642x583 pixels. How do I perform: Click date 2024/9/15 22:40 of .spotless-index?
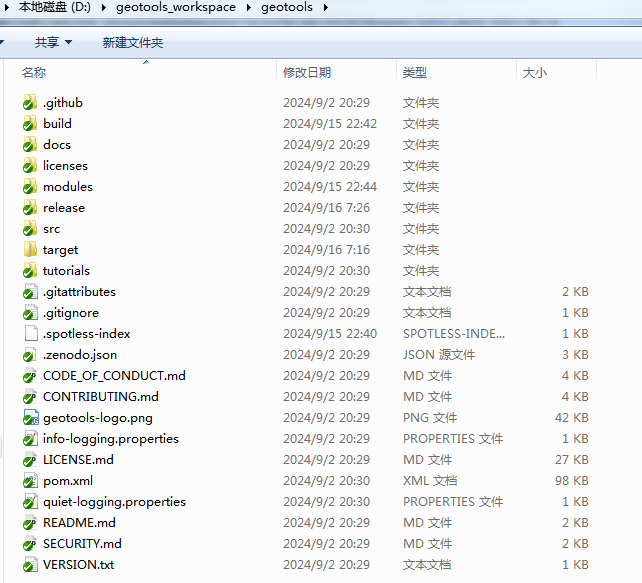[x=330, y=333]
